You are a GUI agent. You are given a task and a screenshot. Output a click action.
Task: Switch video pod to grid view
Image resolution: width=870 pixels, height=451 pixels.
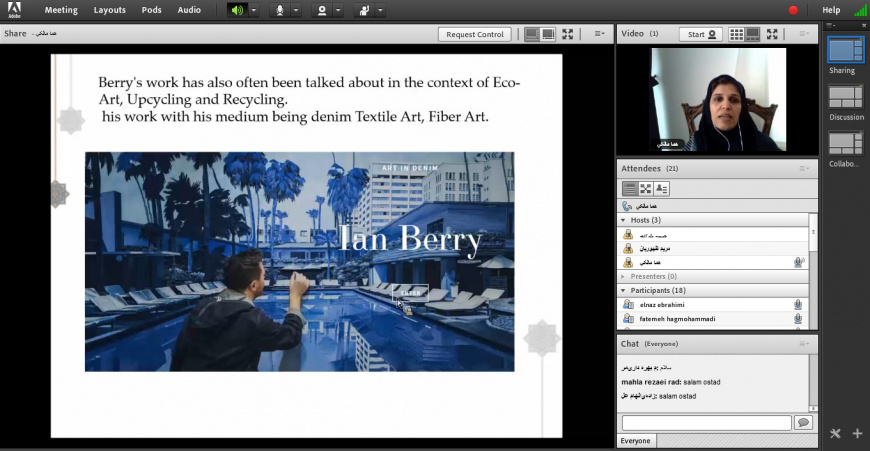click(x=737, y=34)
